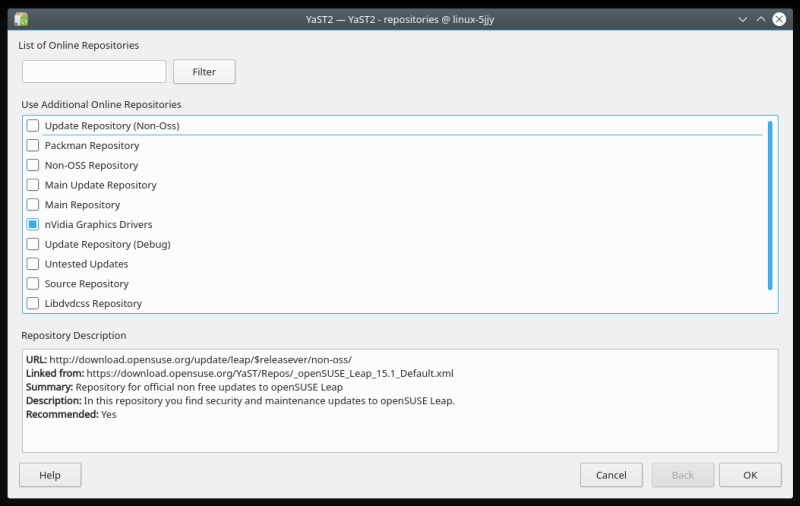
Task: Select Update Repository (Debug) row label
Action: point(108,244)
